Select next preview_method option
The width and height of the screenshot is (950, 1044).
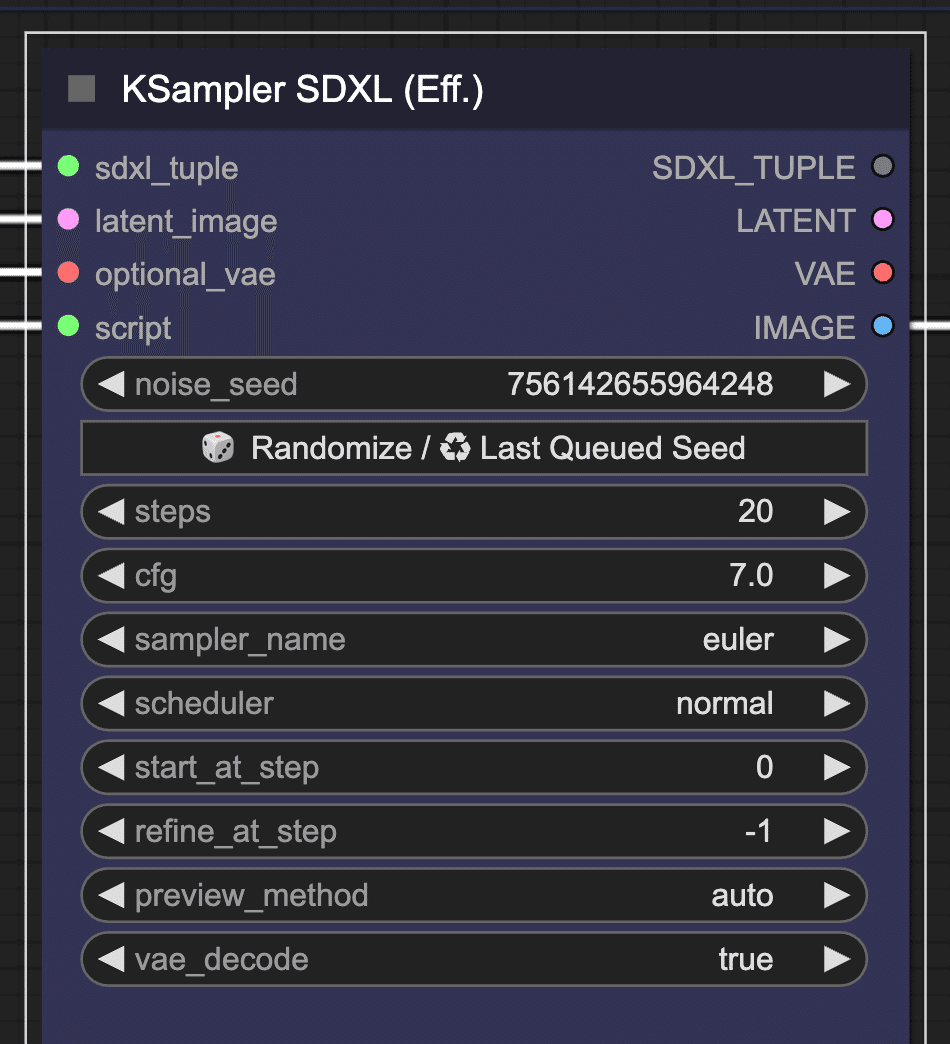[x=837, y=896]
